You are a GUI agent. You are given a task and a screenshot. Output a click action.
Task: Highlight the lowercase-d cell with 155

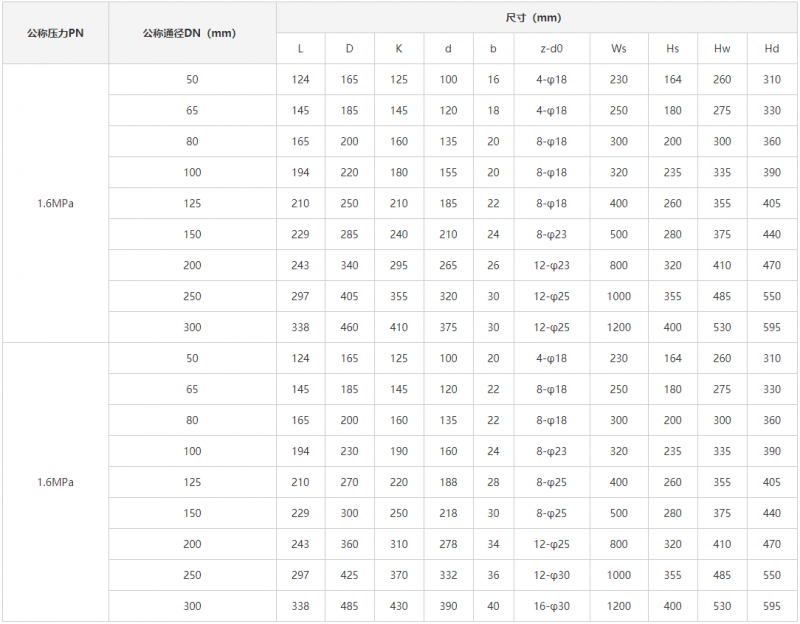click(x=448, y=172)
